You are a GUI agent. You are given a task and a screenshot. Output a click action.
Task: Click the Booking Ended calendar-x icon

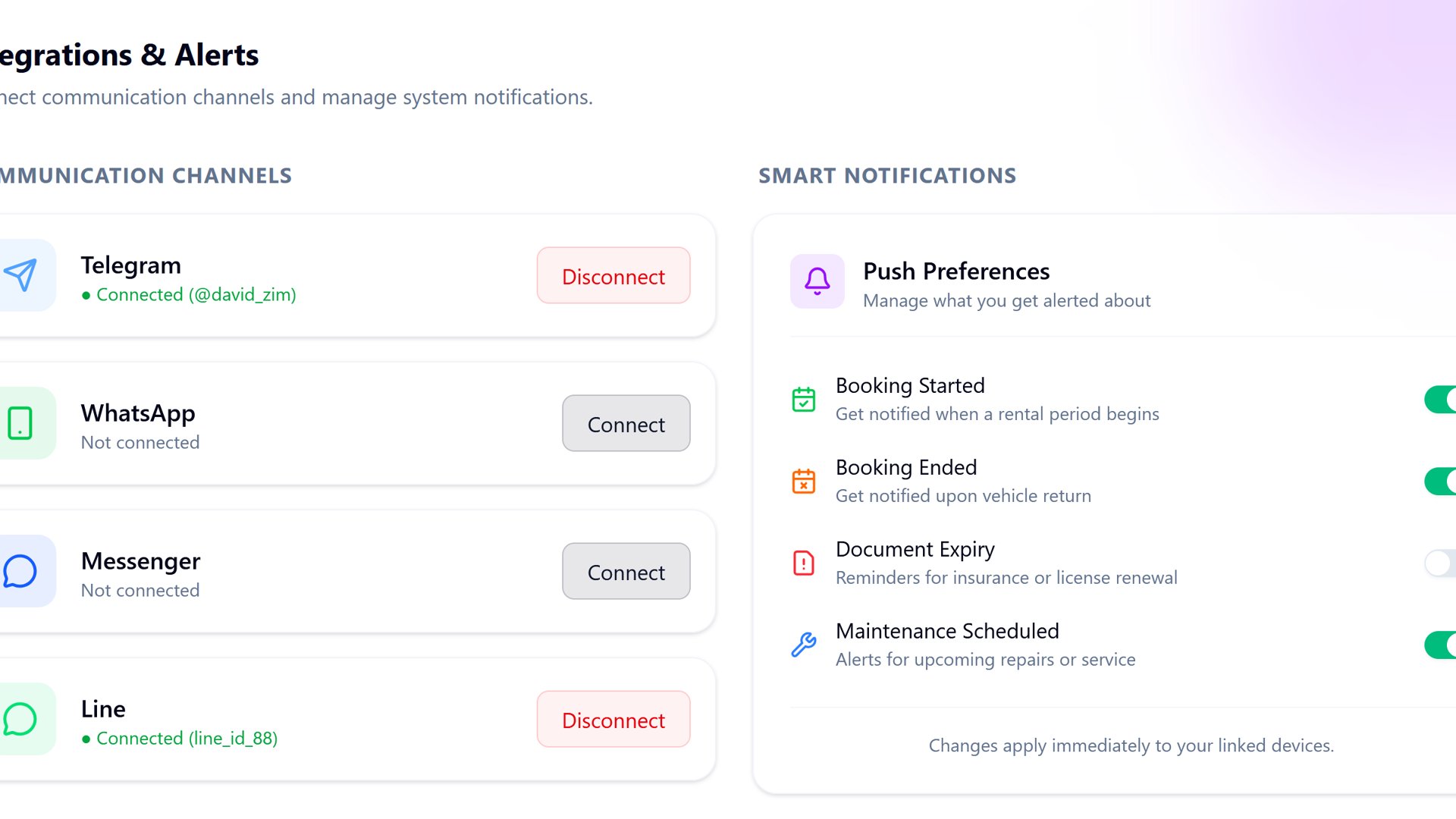click(804, 482)
